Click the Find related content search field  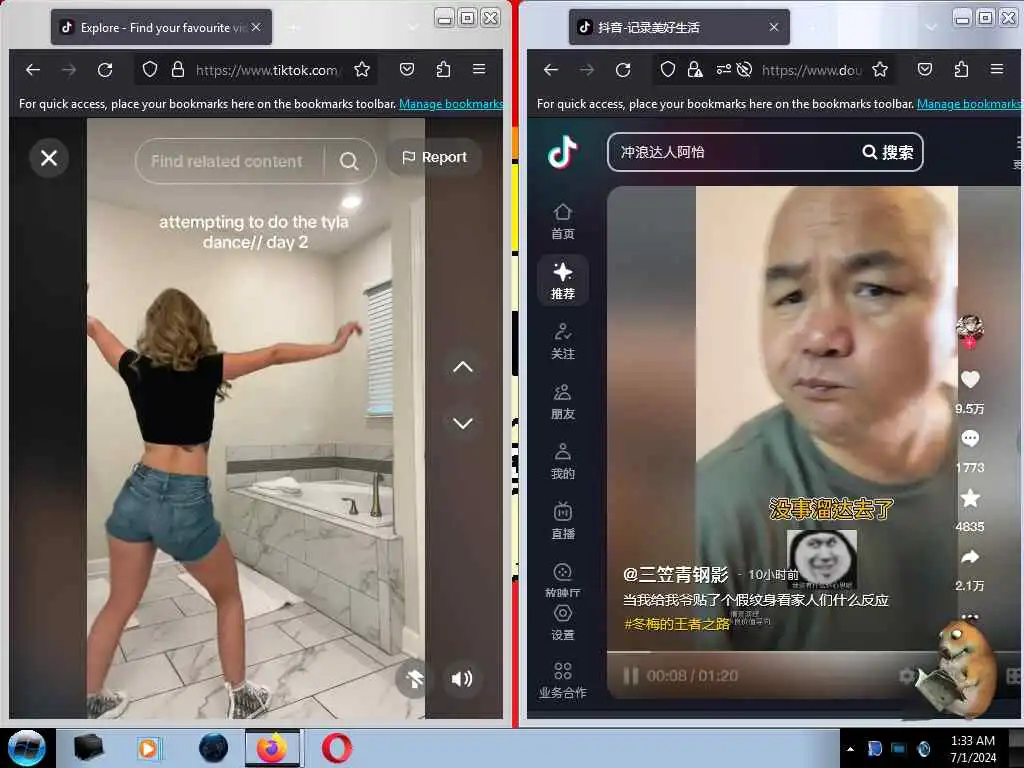pos(227,161)
